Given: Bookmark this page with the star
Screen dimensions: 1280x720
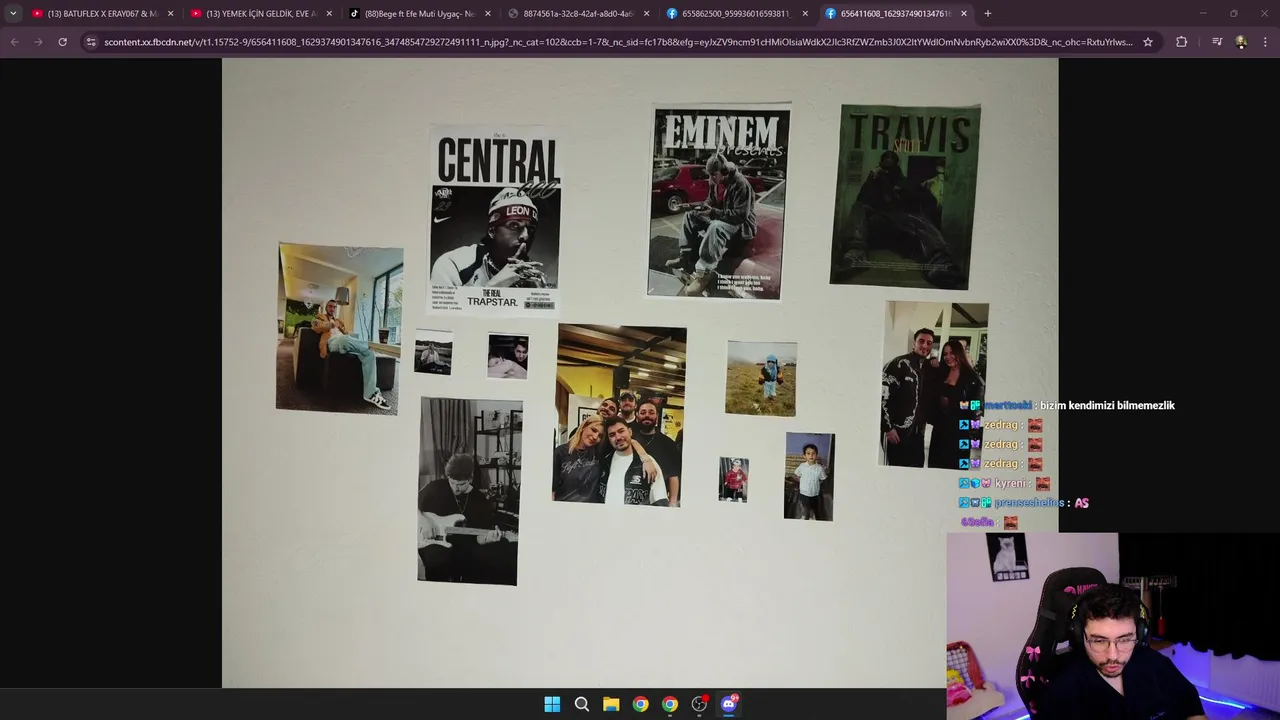Looking at the screenshot, I should pos(1148,42).
